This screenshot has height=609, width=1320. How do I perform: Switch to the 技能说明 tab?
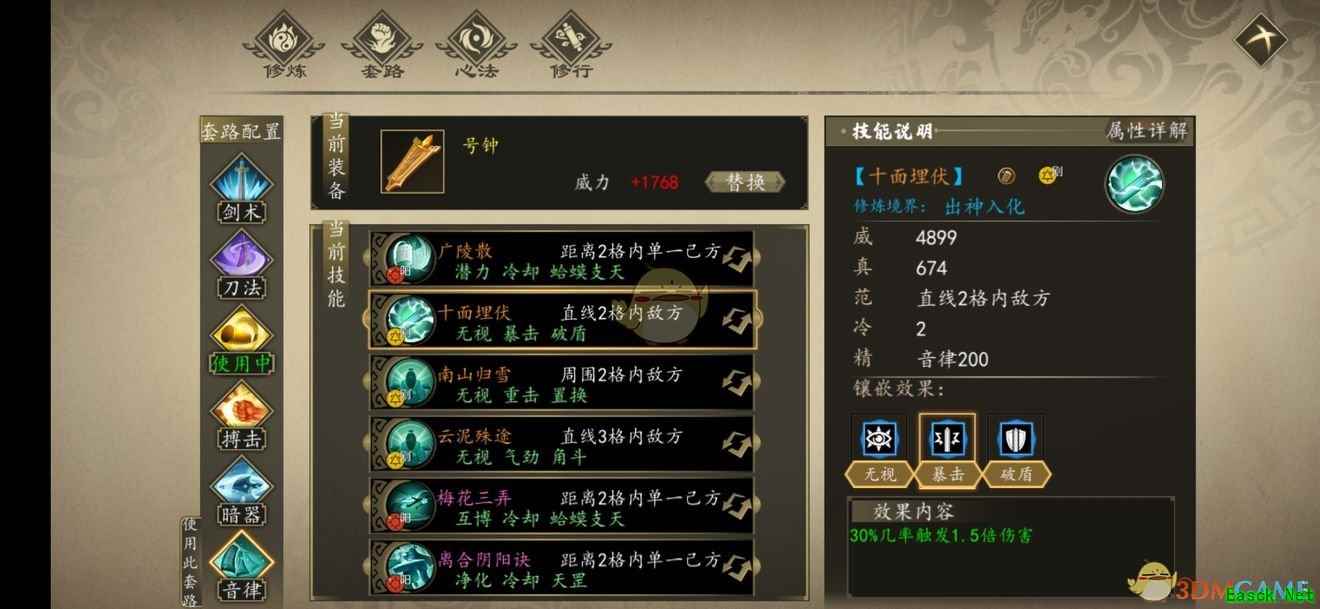click(892, 131)
